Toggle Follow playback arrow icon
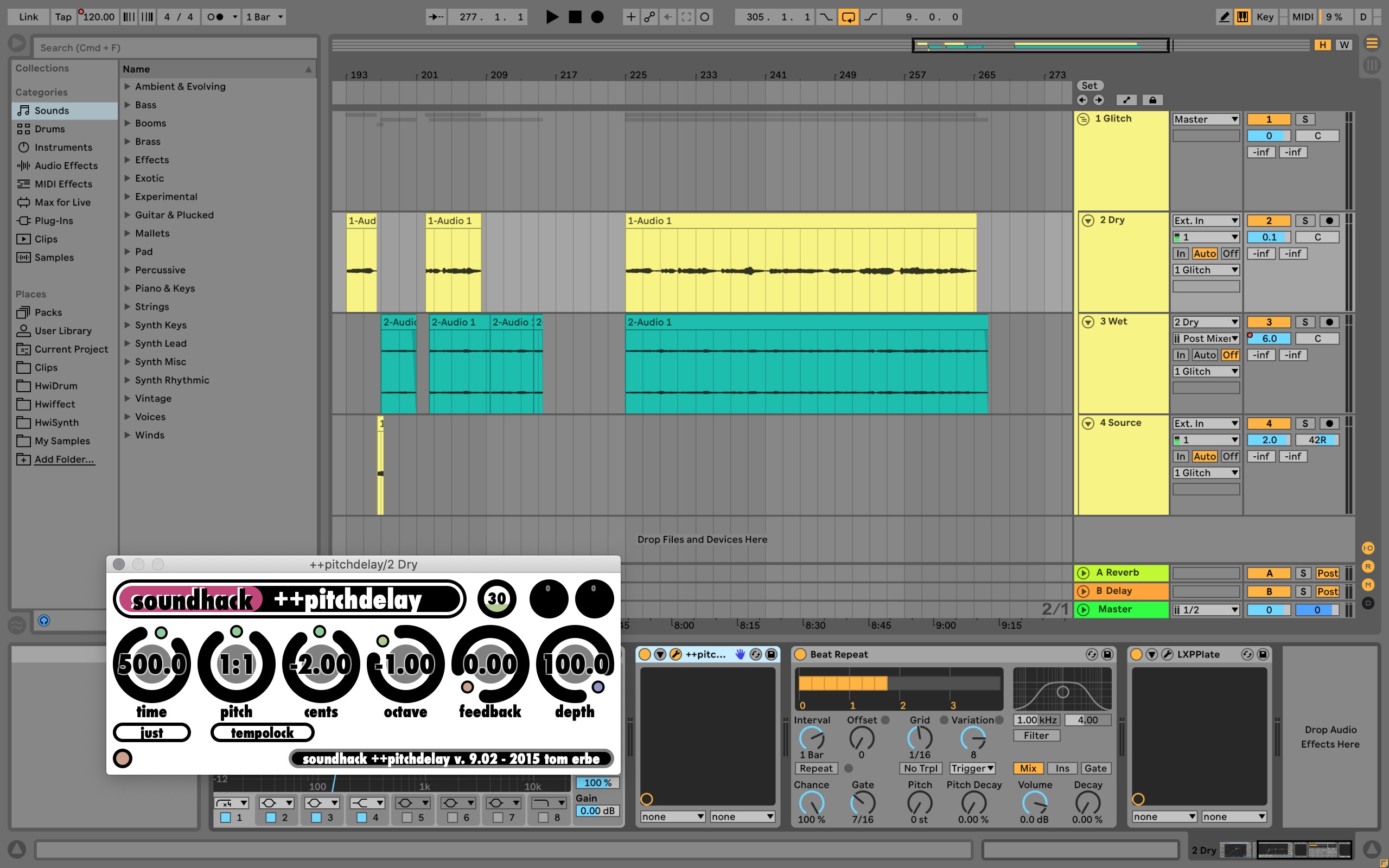1389x868 pixels. [436, 17]
